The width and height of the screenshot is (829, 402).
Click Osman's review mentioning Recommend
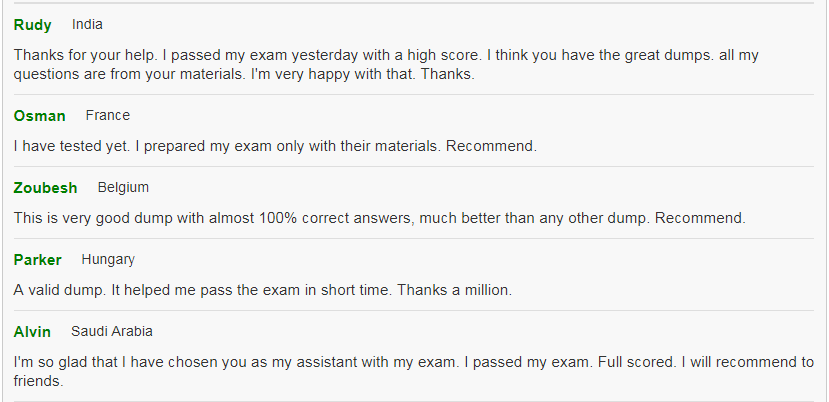(x=275, y=146)
